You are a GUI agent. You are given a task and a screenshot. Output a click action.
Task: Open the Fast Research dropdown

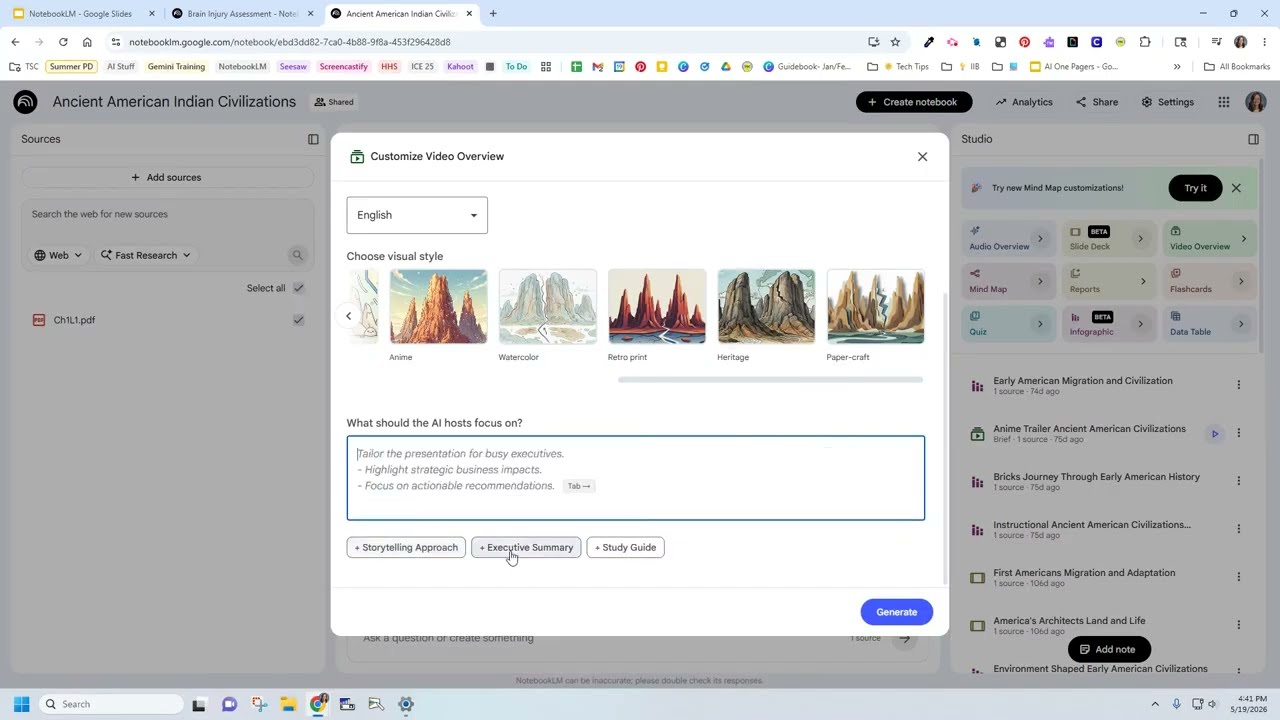[x=146, y=255]
